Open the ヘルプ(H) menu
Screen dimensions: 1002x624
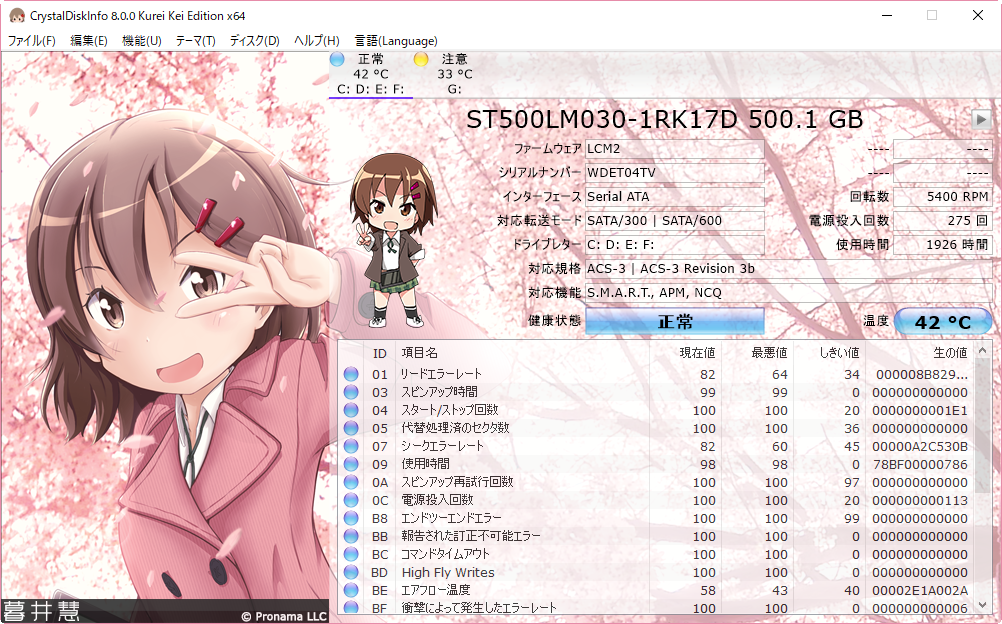coord(316,41)
